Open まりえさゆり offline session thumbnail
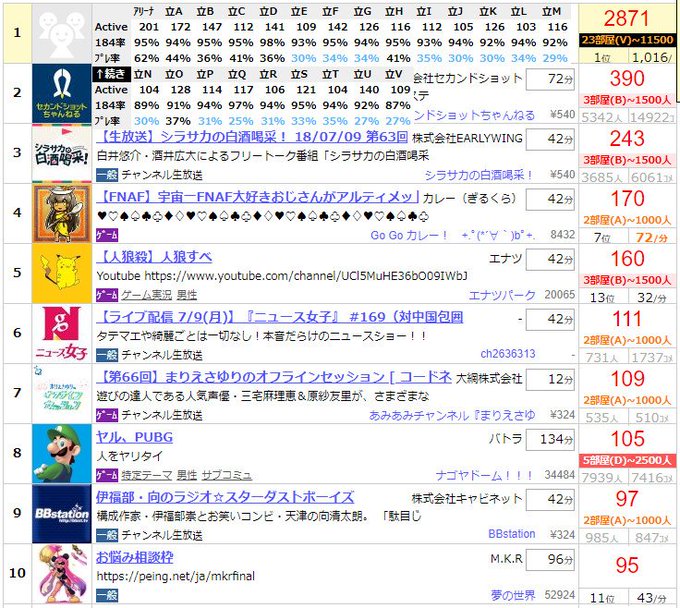This screenshot has height=608, width=680. 62,393
